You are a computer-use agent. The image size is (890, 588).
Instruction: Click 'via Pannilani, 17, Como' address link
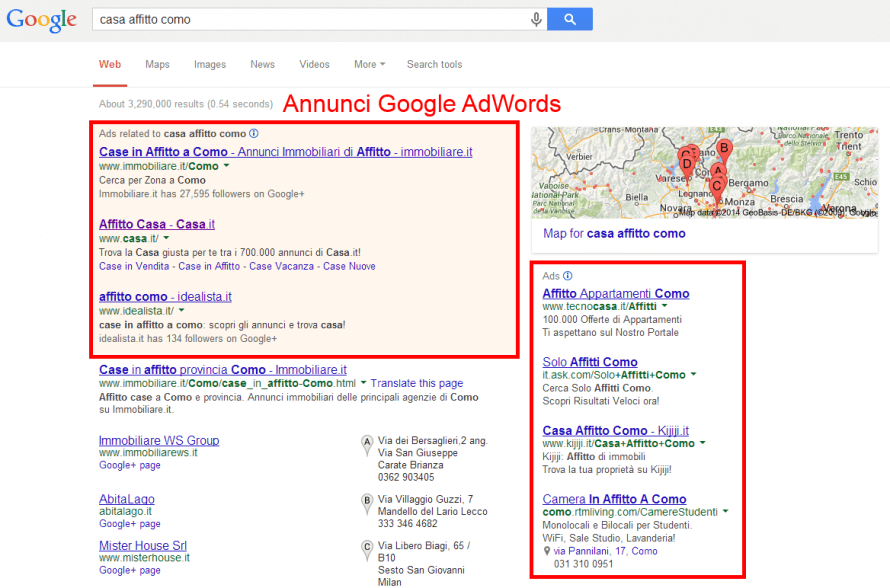(x=606, y=551)
